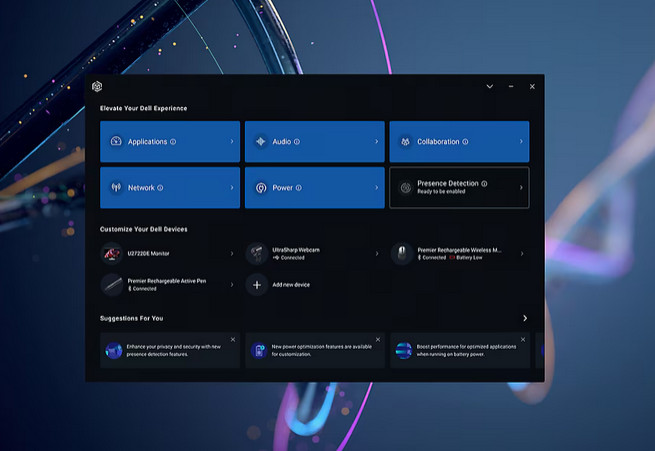
Task: Select the U2722DE Monitor label
Action: (x=148, y=253)
